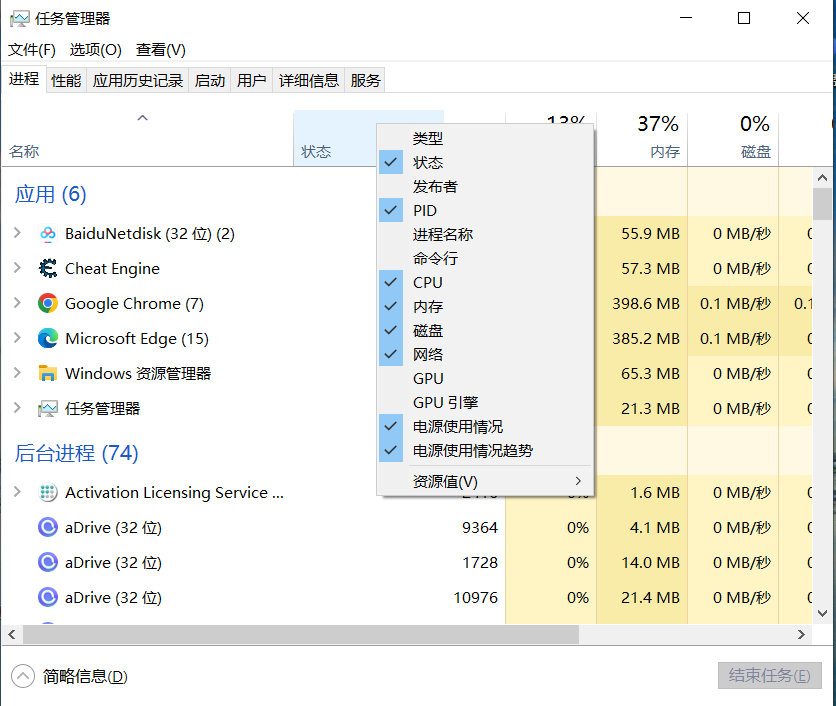Image resolution: width=836 pixels, height=706 pixels.
Task: Click the 简略信息 link
Action: coord(84,676)
